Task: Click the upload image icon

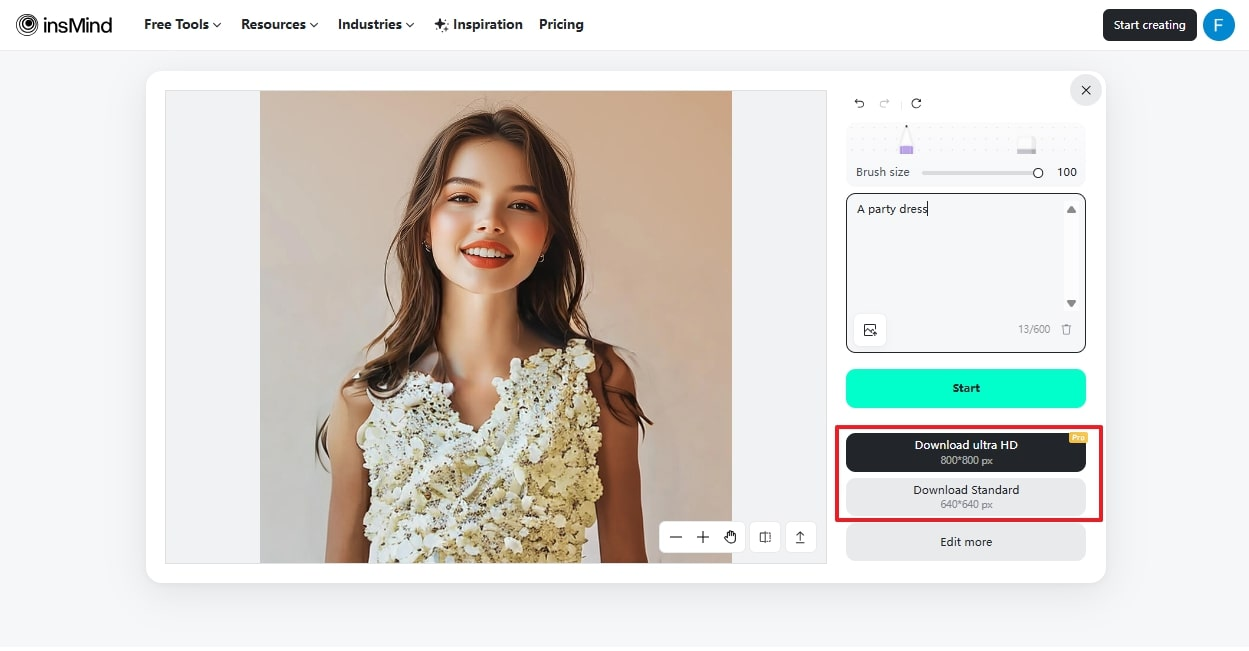Action: (800, 537)
